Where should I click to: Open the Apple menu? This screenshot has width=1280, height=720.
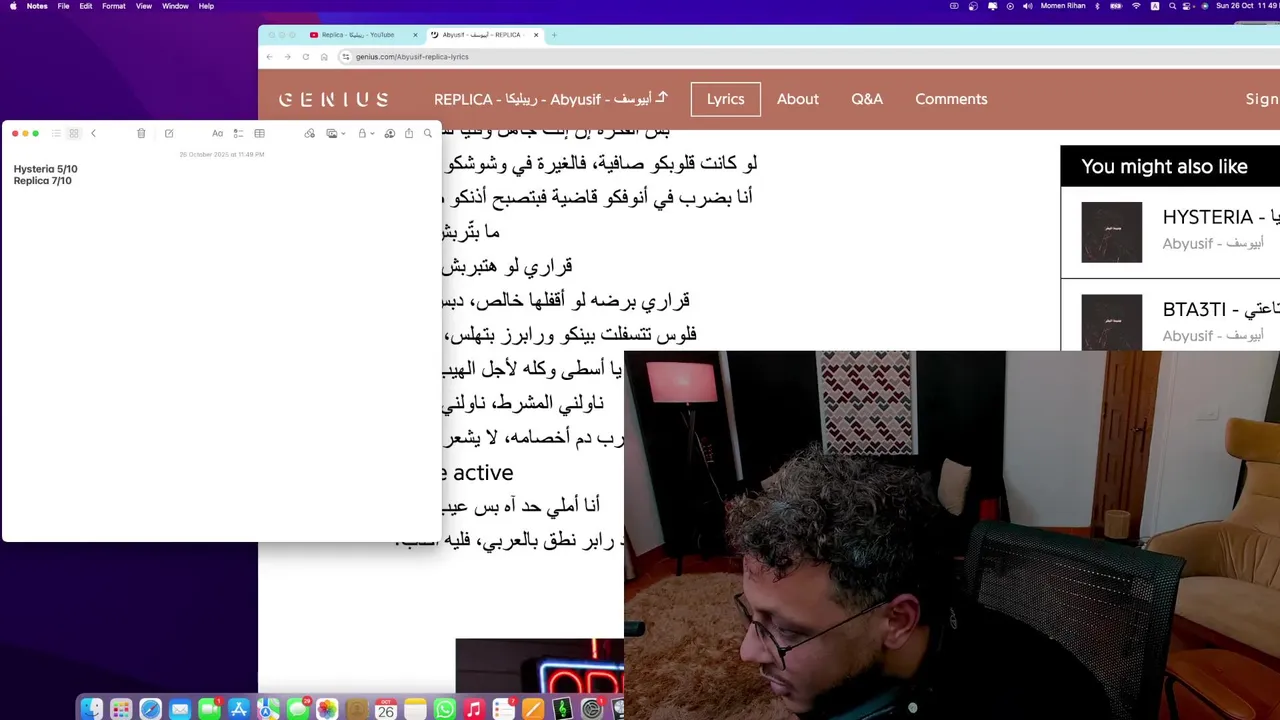[13, 6]
